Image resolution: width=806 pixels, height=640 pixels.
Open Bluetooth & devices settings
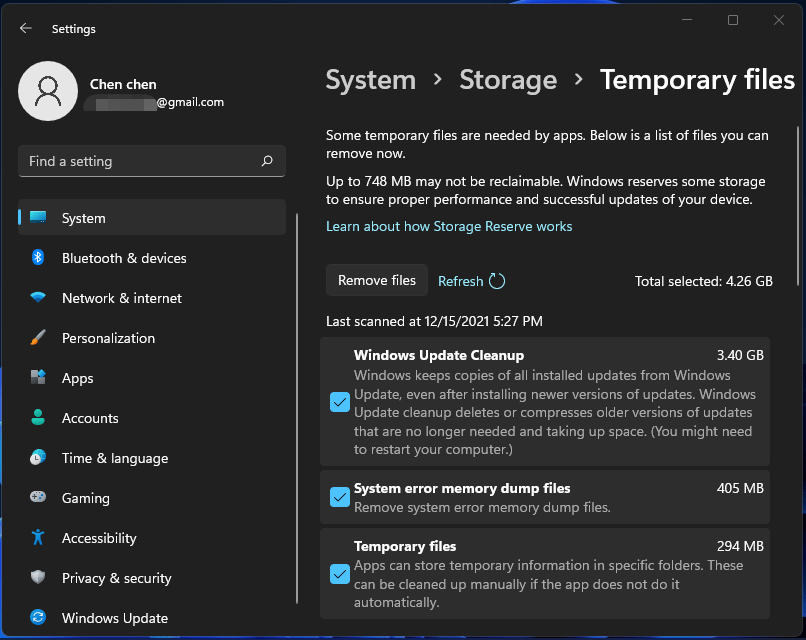152,258
